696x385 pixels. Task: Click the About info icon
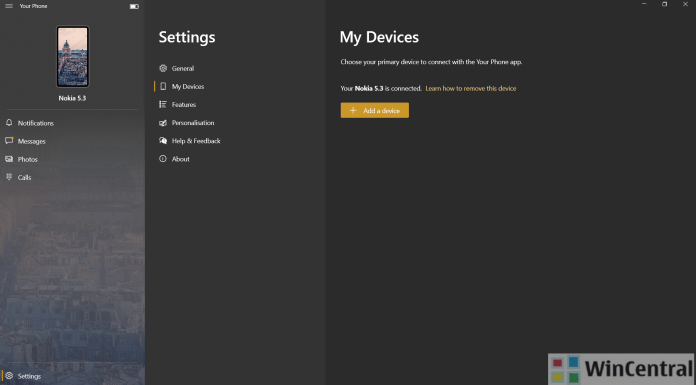point(163,159)
